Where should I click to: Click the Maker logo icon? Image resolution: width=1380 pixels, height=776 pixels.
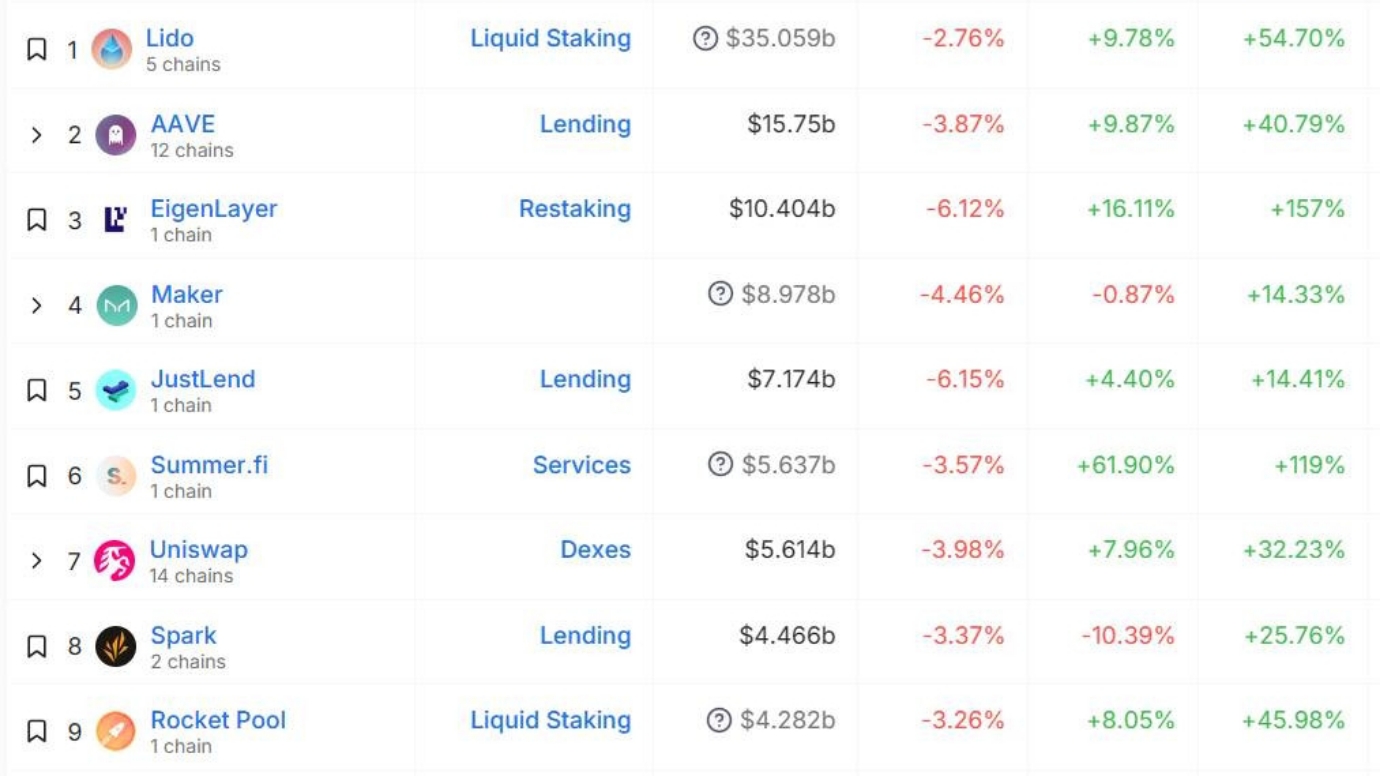coord(116,306)
